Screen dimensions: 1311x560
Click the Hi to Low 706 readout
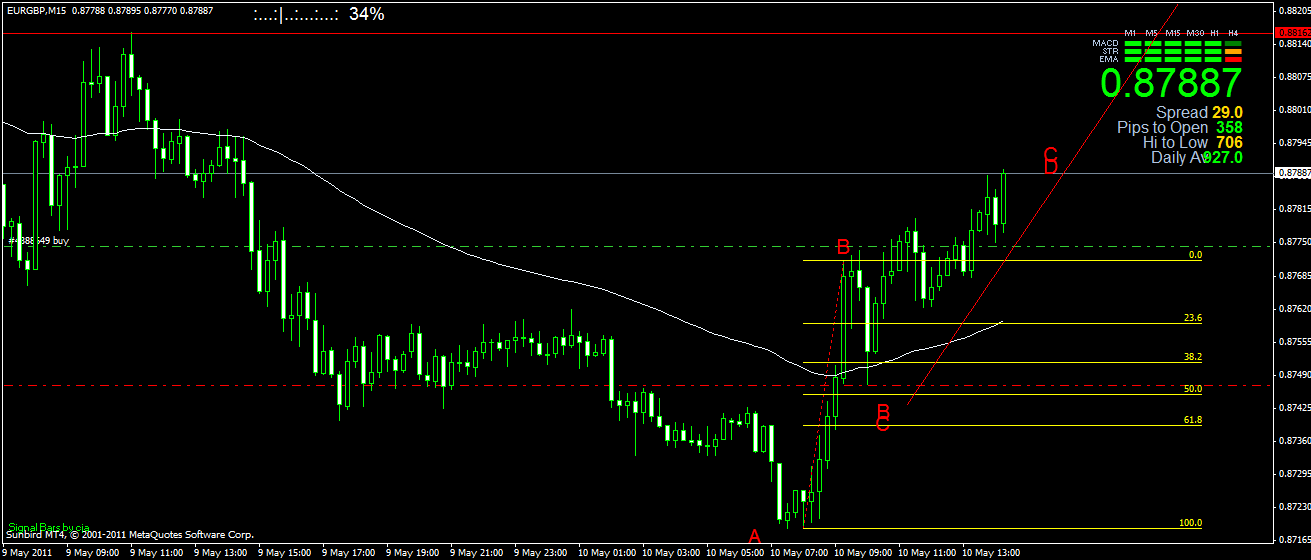click(1193, 143)
